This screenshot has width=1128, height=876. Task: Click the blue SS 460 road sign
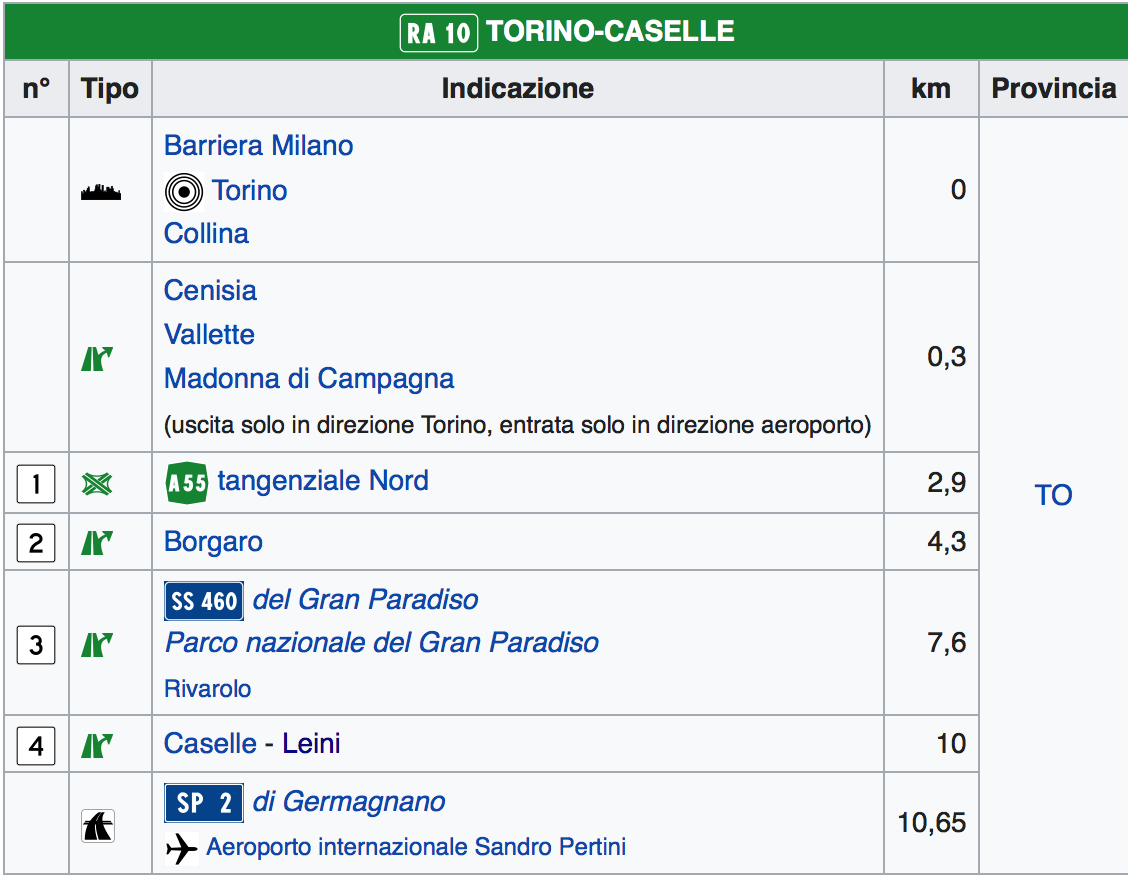click(204, 601)
